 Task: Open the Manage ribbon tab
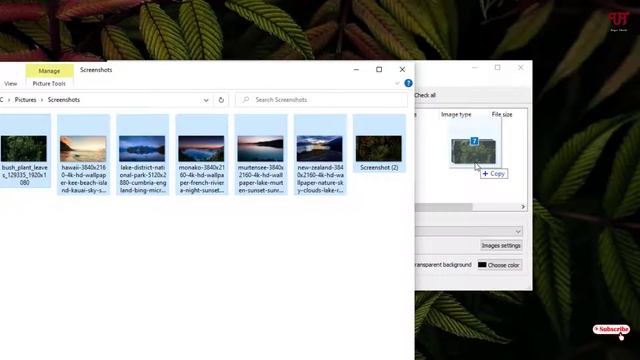[49, 71]
